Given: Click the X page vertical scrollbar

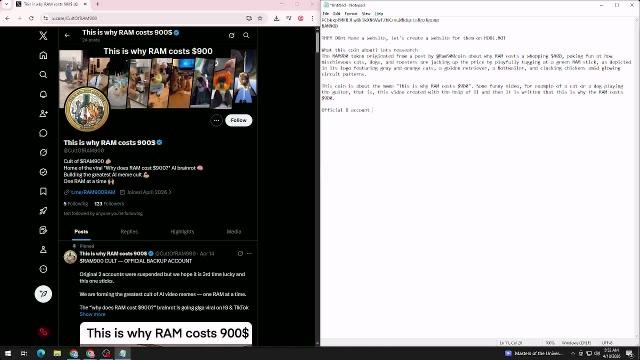Looking at the screenshot, I should (318, 42).
